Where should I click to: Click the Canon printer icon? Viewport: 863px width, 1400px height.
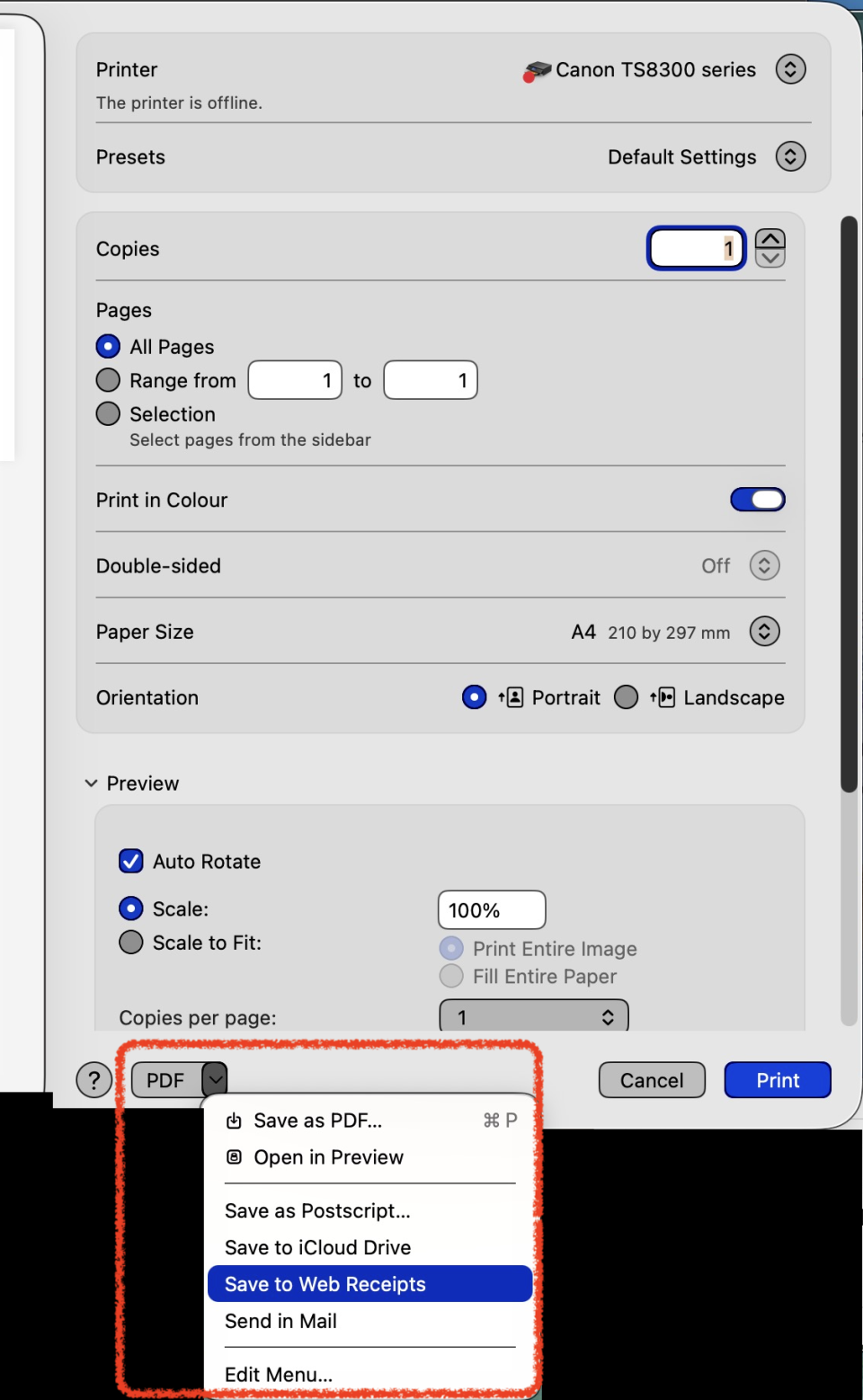pyautogui.click(x=537, y=71)
